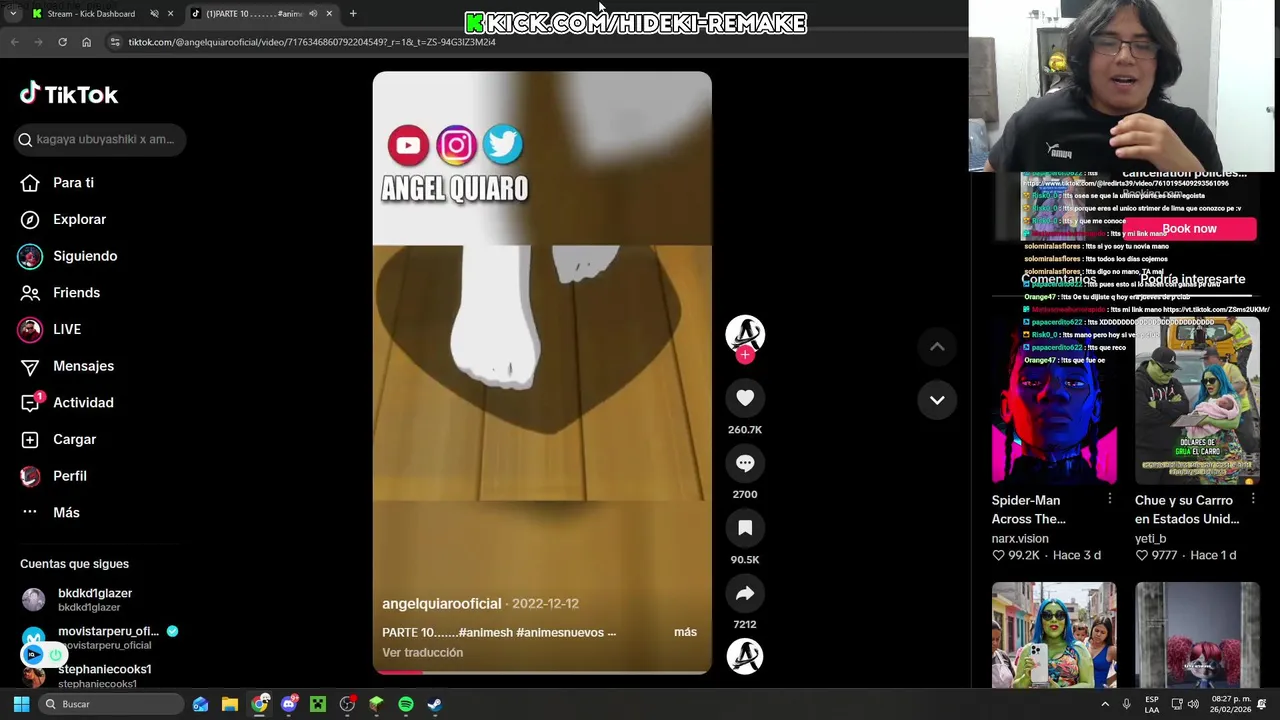Click the video progress bar
Image resolution: width=1280 pixels, height=720 pixels.
point(542,672)
